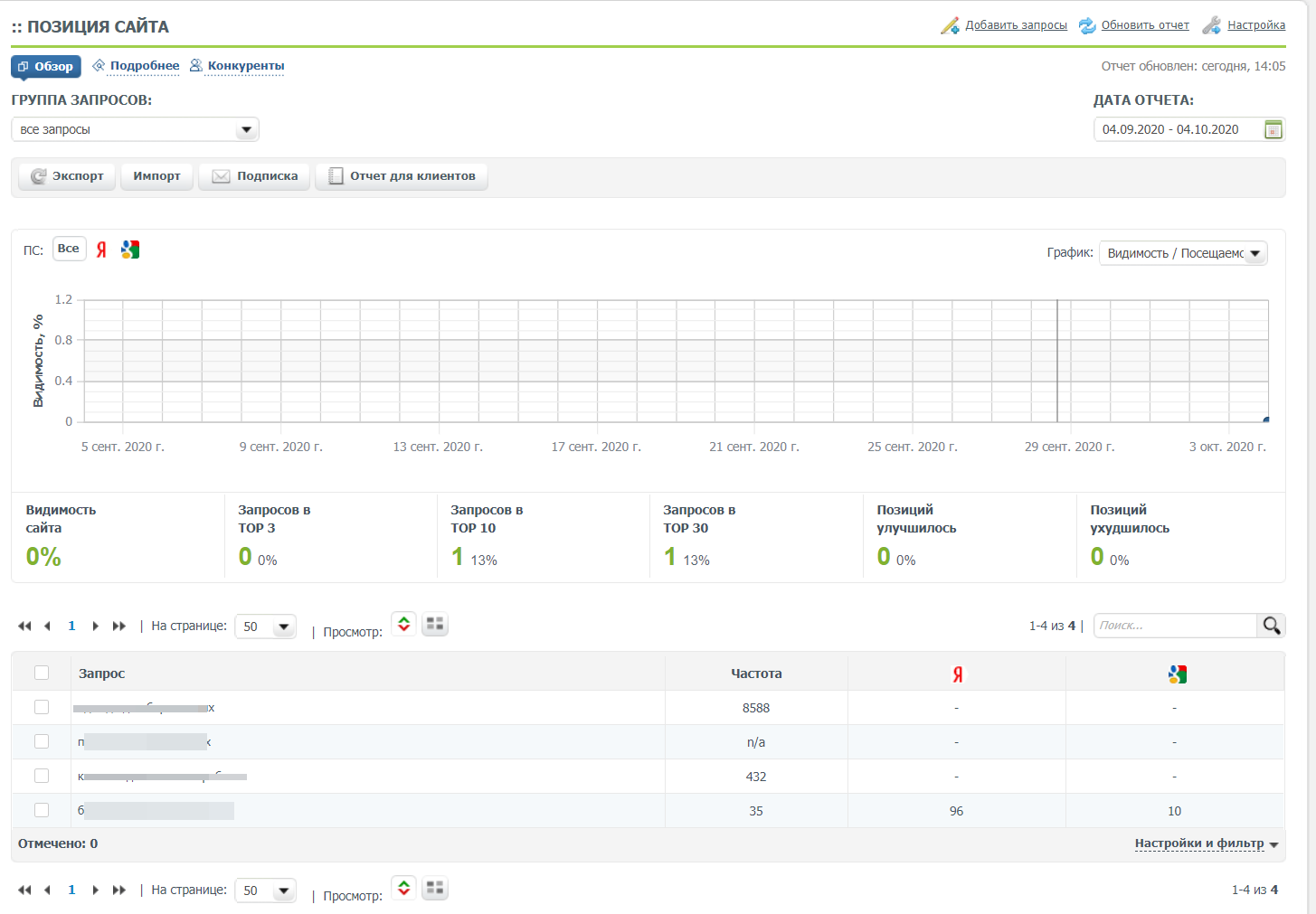
Task: Click the position change arrows view icon
Action: 403,624
